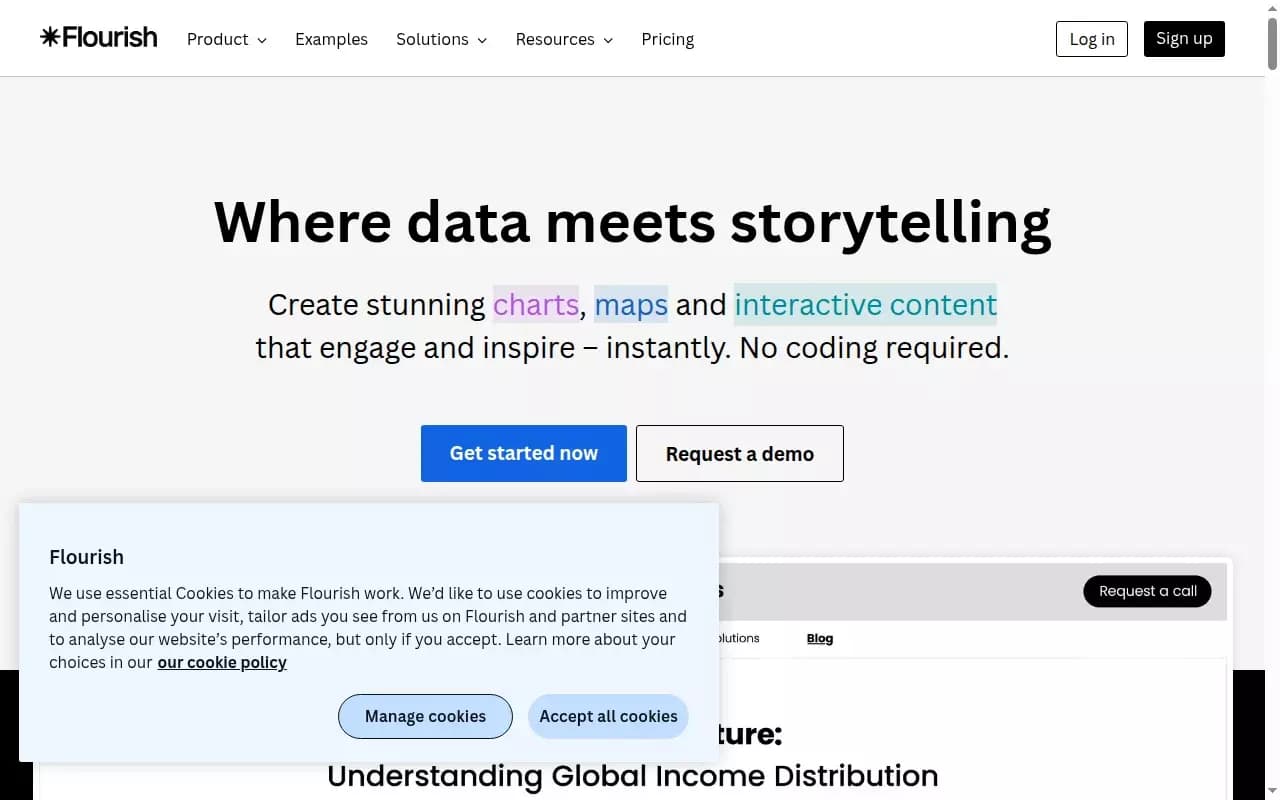1280x800 pixels.
Task: Click 'Understanding Global Income Distribution' title
Action: (633, 776)
